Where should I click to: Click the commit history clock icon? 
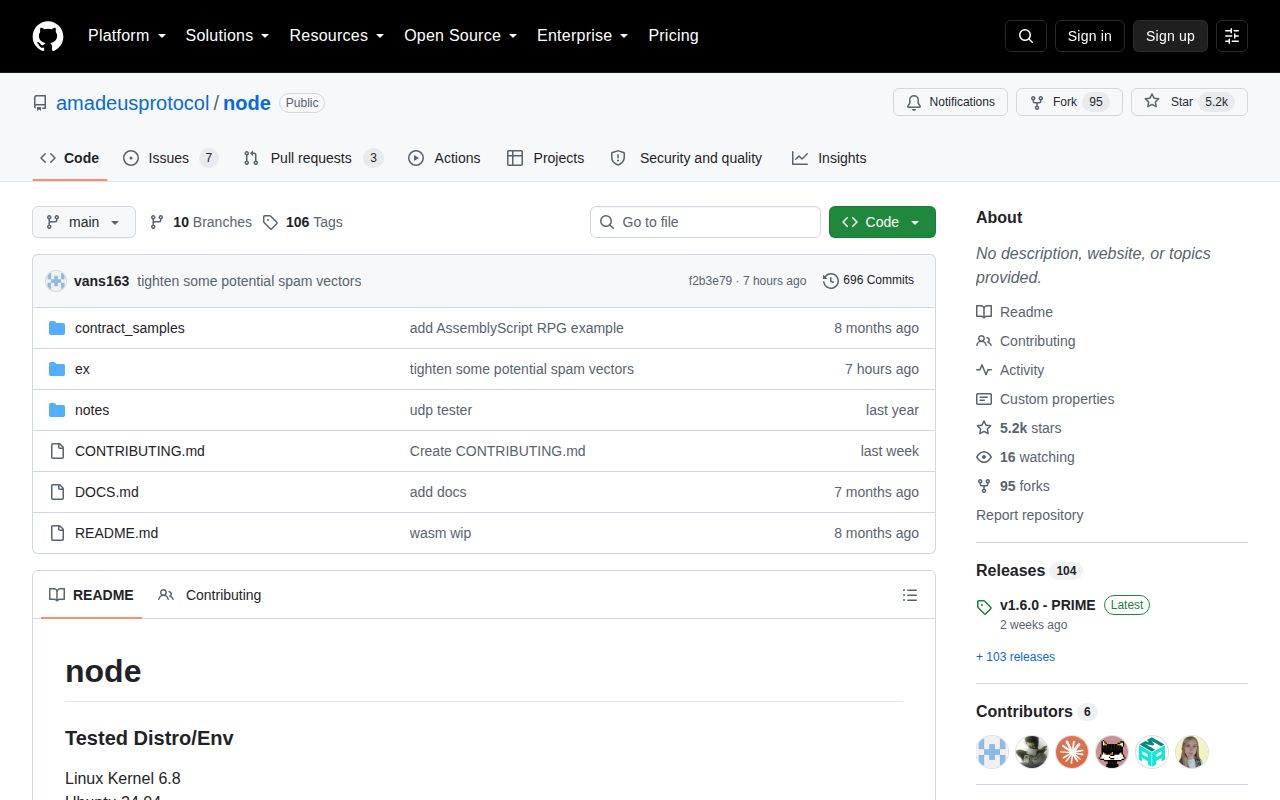pyautogui.click(x=831, y=281)
